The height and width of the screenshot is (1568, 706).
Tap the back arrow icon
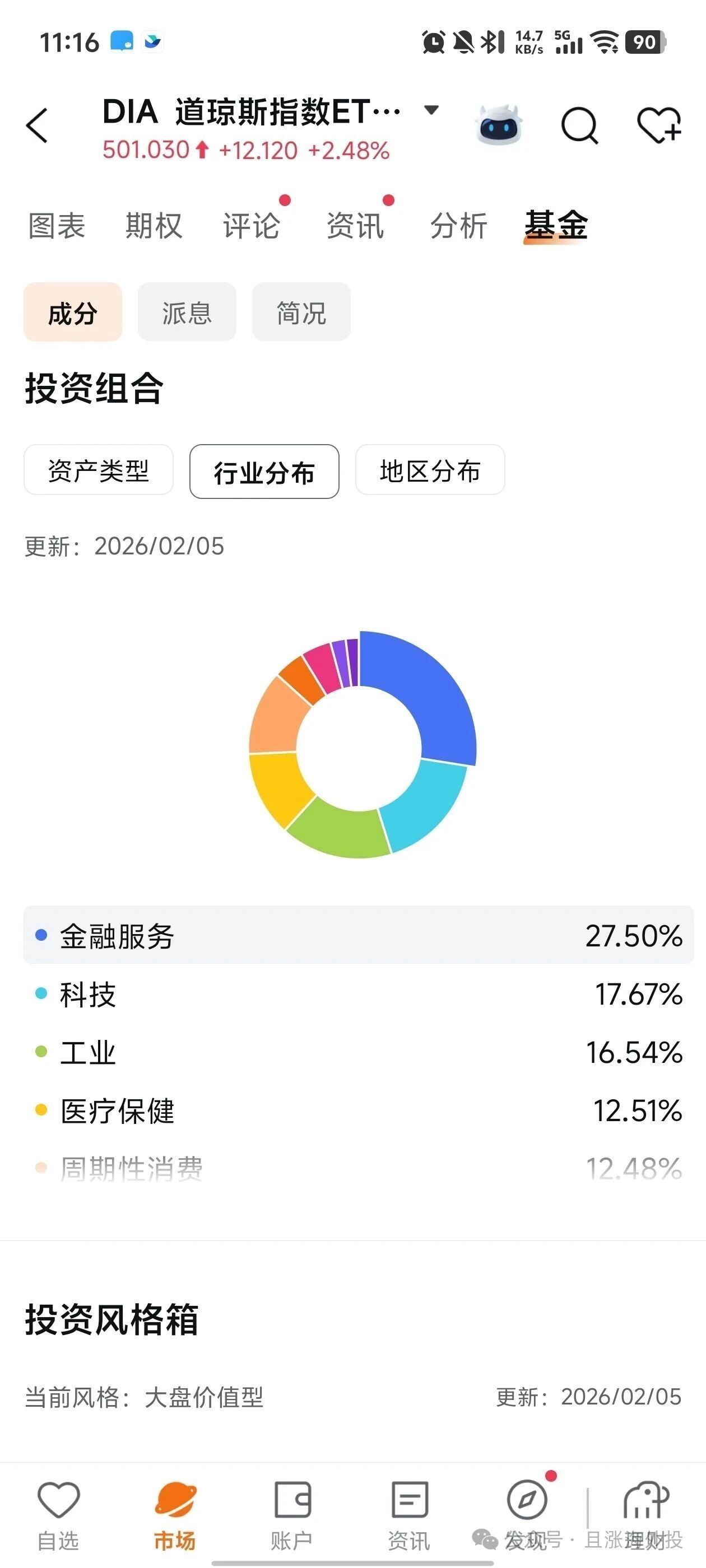pos(37,126)
